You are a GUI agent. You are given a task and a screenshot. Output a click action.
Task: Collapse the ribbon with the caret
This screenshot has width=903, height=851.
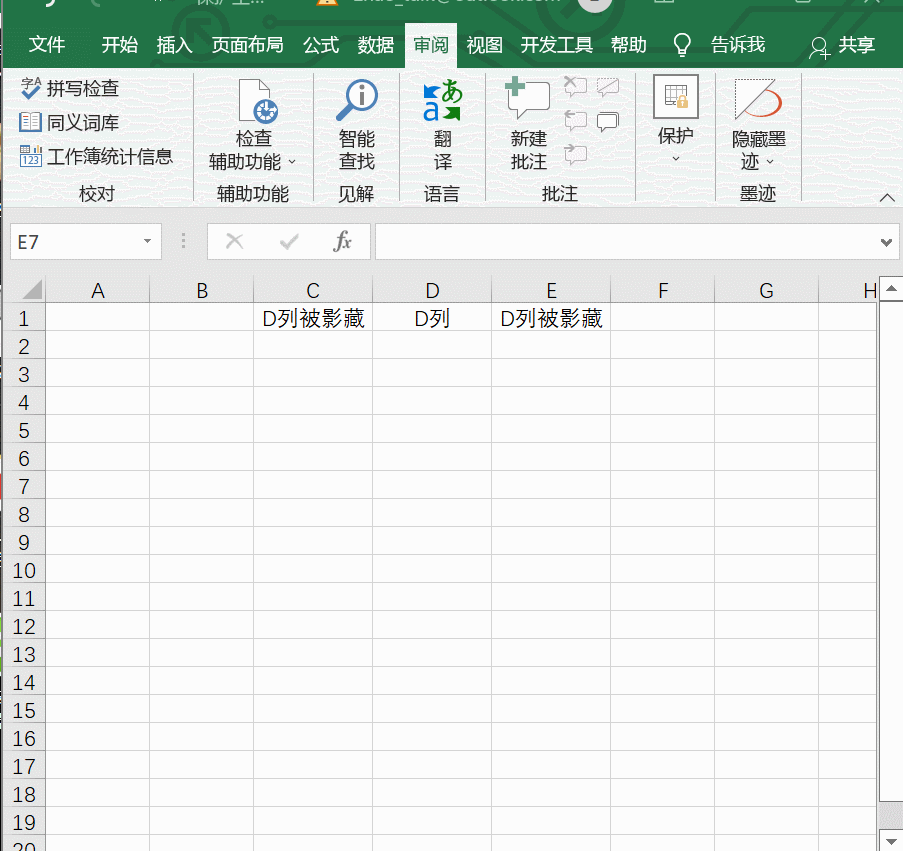887,198
